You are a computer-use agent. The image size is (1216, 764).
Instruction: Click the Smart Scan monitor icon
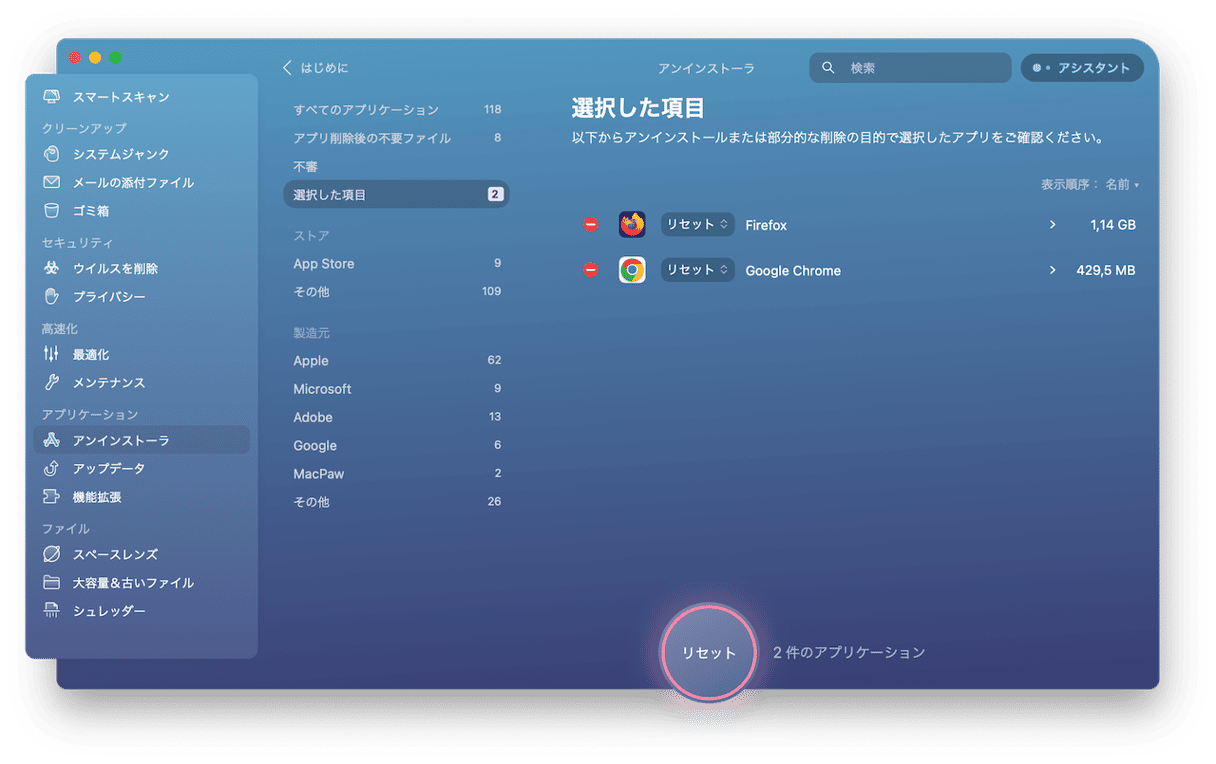(x=52, y=97)
